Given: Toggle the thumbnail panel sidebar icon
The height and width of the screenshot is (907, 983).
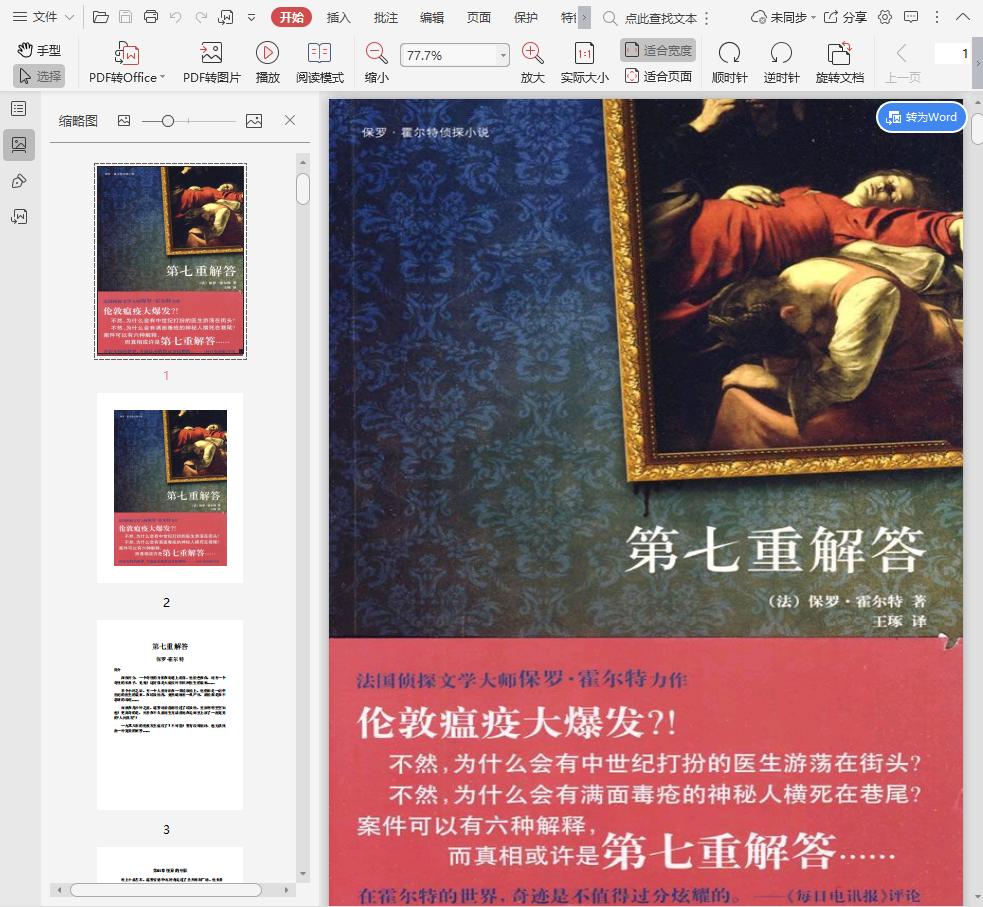Looking at the screenshot, I should tap(19, 145).
